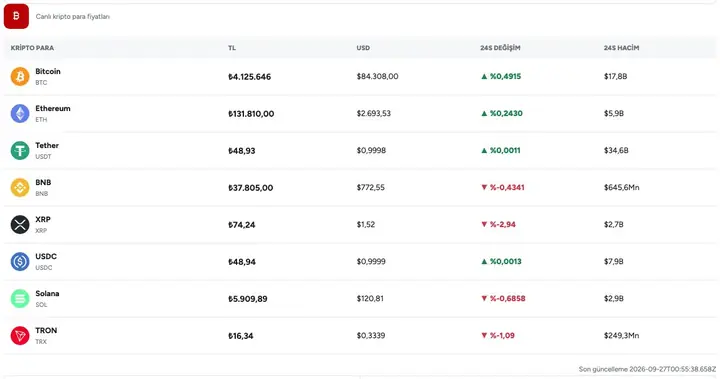Click the blue USDC icon
This screenshot has height=379, width=720.
(x=20, y=261)
